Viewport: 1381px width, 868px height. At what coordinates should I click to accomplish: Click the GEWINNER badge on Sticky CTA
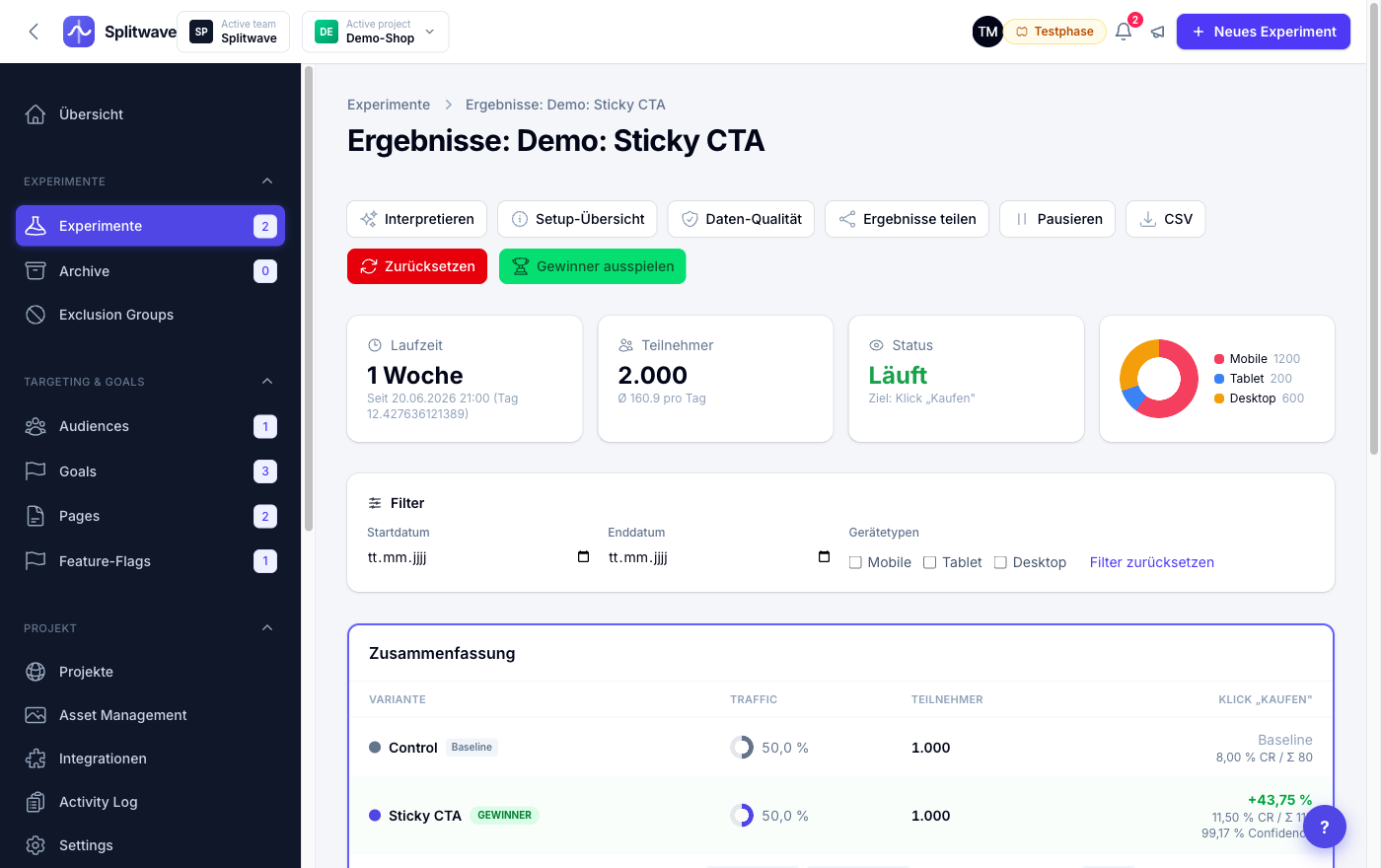pyautogui.click(x=505, y=816)
